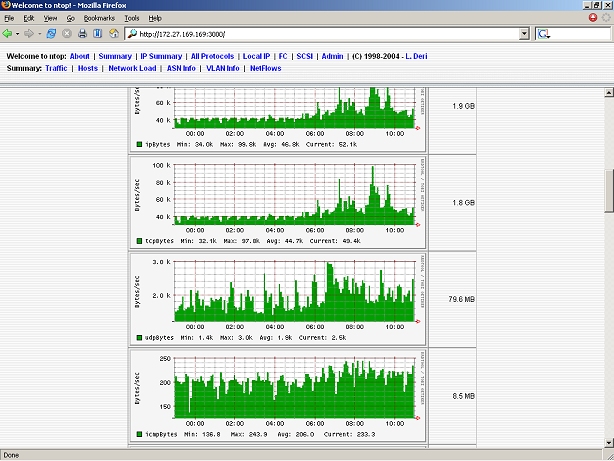
Task: Open the Back button history dropdown arrow
Action: [x=20, y=34]
